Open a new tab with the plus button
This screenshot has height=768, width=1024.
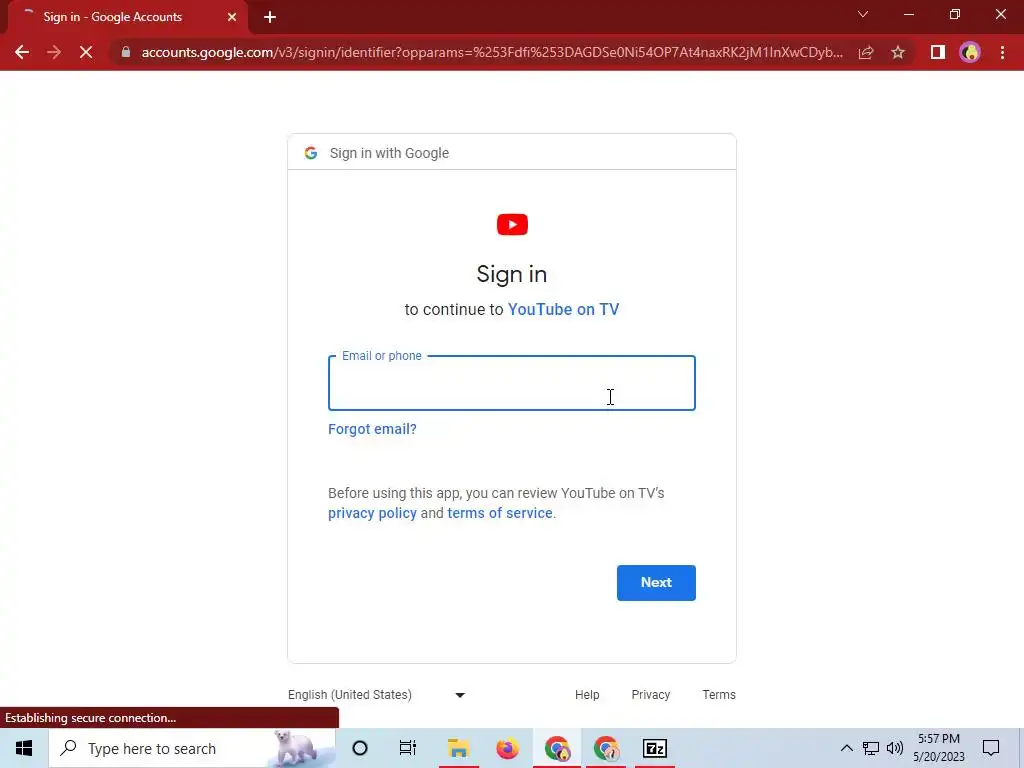coord(270,17)
